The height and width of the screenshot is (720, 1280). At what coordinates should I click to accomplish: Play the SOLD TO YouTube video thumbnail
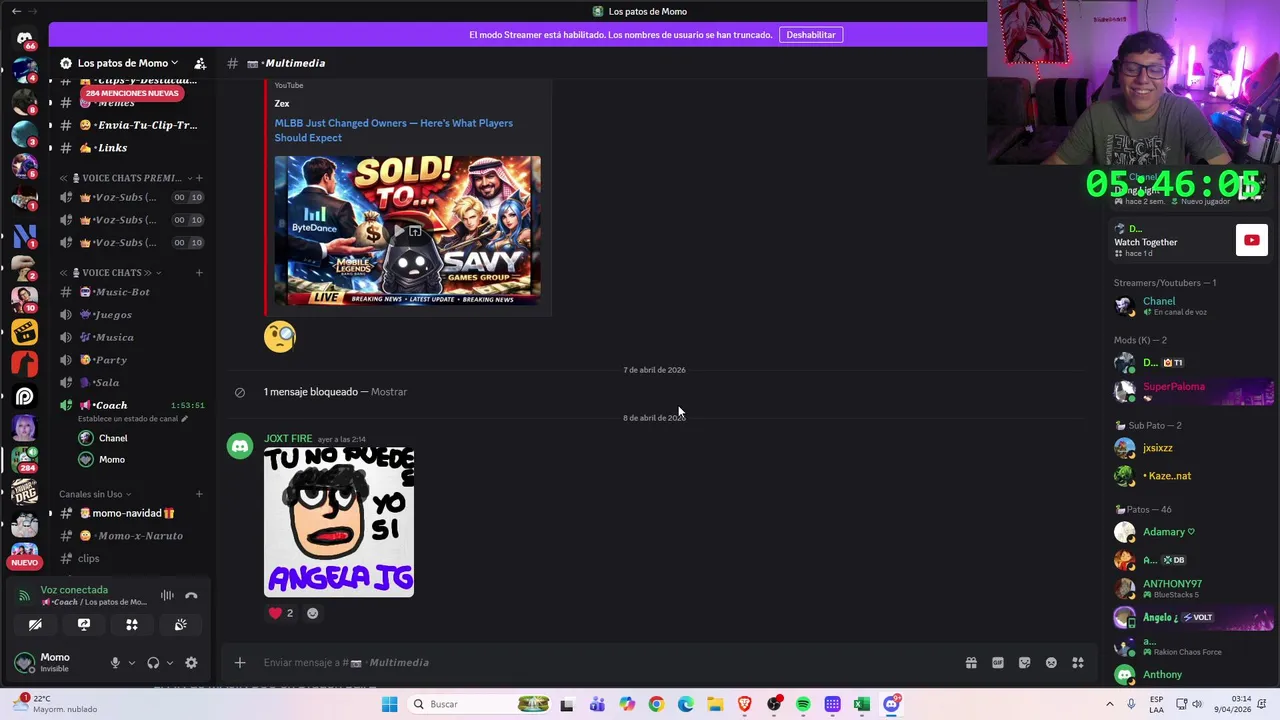[x=407, y=230]
